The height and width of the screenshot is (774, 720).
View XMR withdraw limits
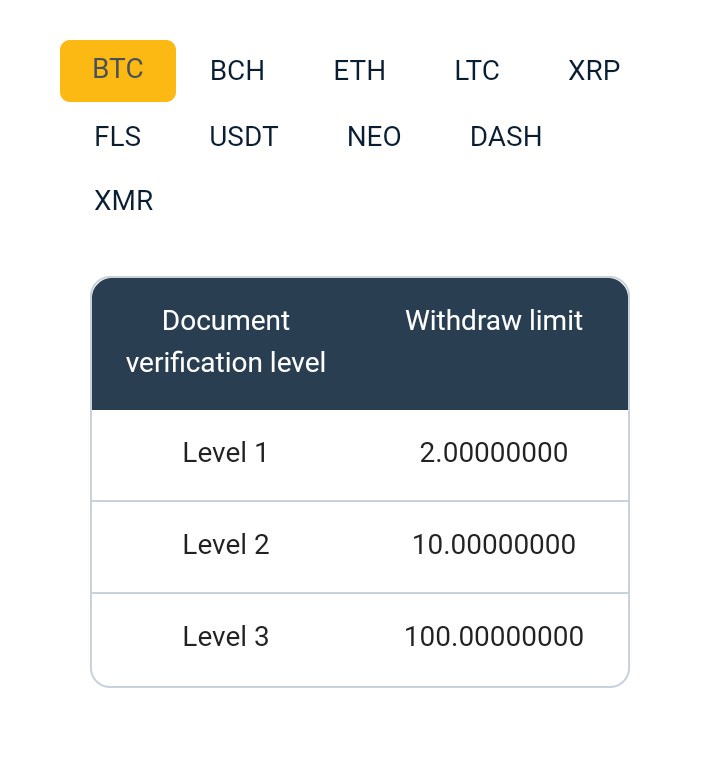(123, 200)
